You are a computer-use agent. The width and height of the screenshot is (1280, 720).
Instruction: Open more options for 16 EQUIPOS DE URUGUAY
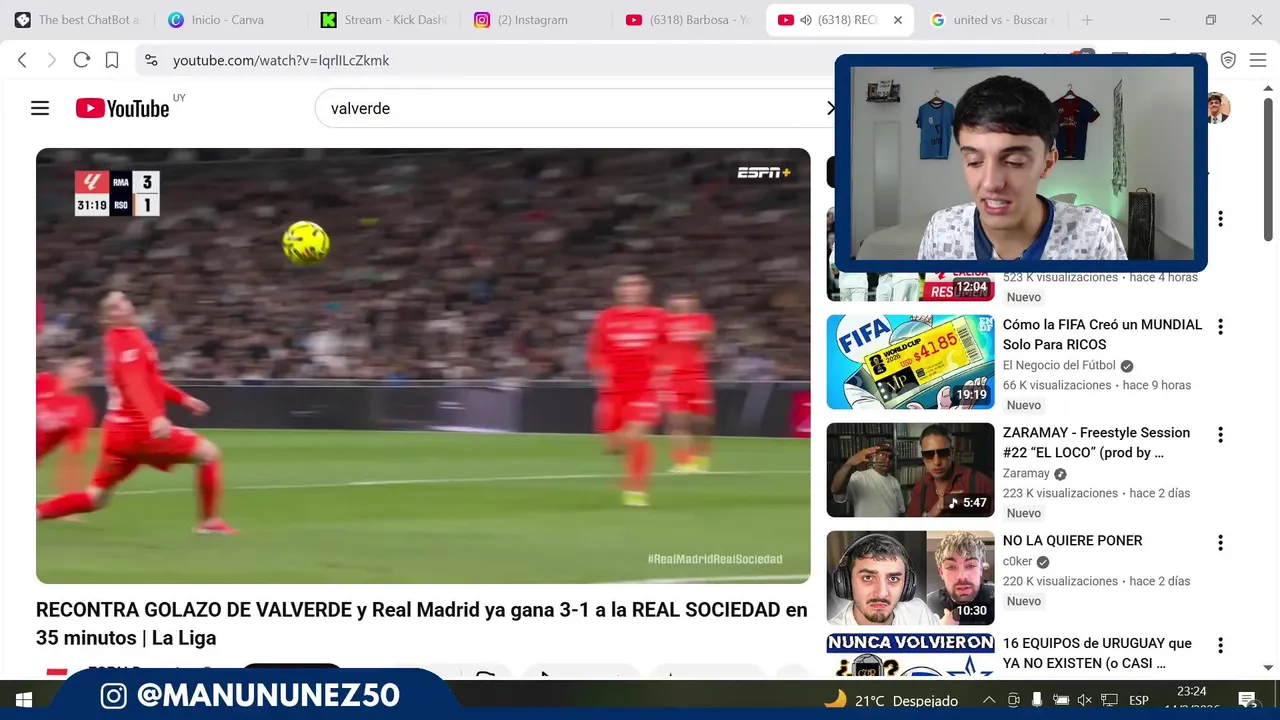(x=1220, y=645)
